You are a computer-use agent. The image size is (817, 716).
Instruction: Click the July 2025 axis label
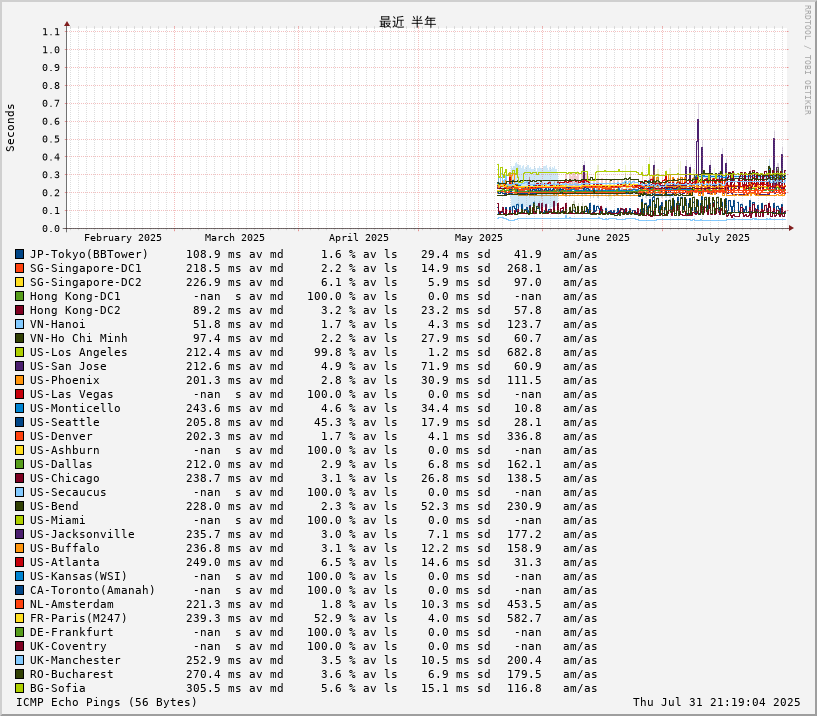pyautogui.click(x=722, y=238)
